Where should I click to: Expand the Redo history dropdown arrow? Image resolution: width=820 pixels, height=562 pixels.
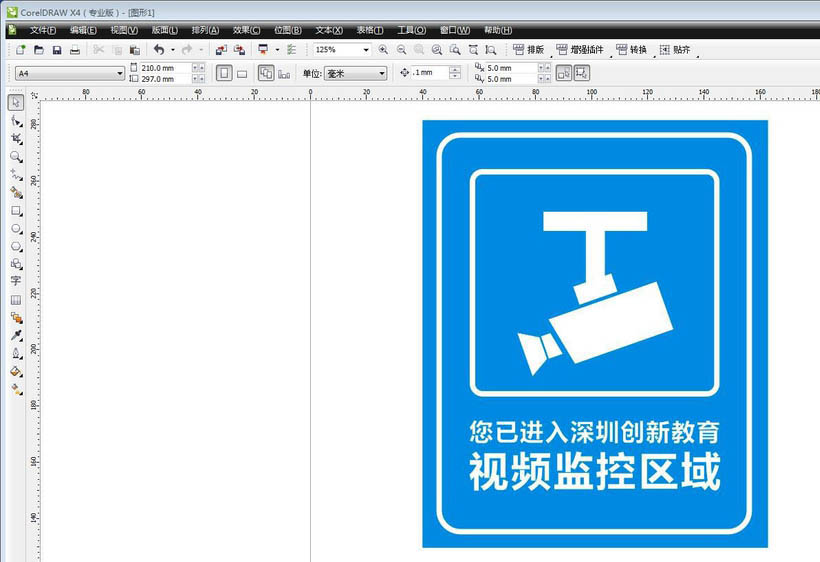point(201,50)
